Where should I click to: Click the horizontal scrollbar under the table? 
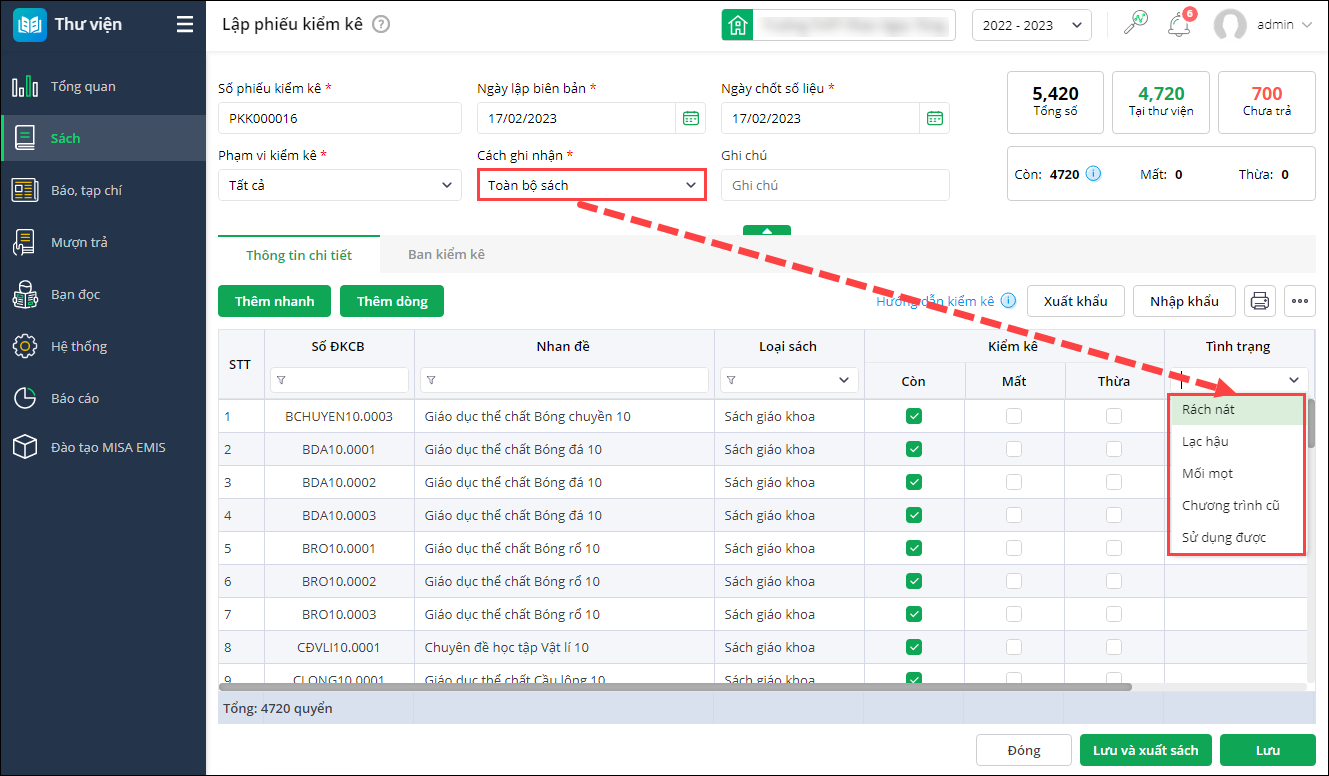click(675, 687)
